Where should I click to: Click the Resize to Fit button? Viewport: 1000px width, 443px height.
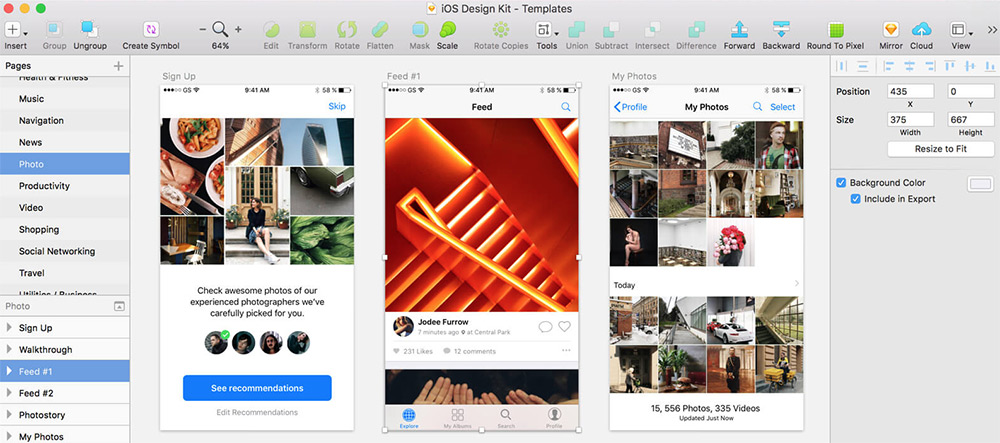pyautogui.click(x=941, y=149)
